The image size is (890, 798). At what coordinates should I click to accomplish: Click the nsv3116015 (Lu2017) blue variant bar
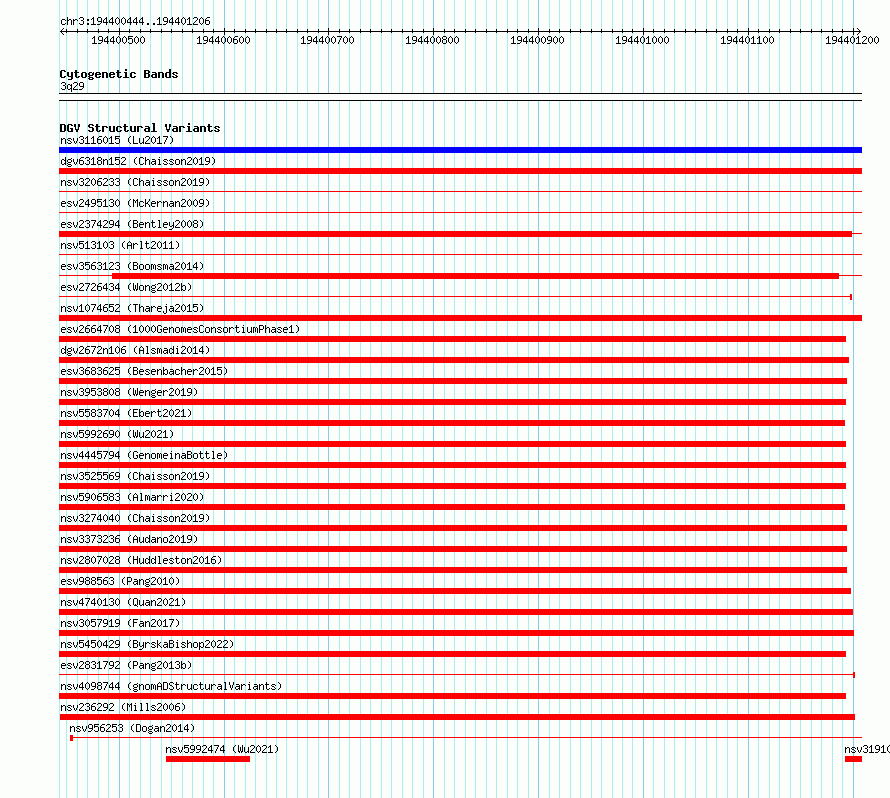coord(460,150)
